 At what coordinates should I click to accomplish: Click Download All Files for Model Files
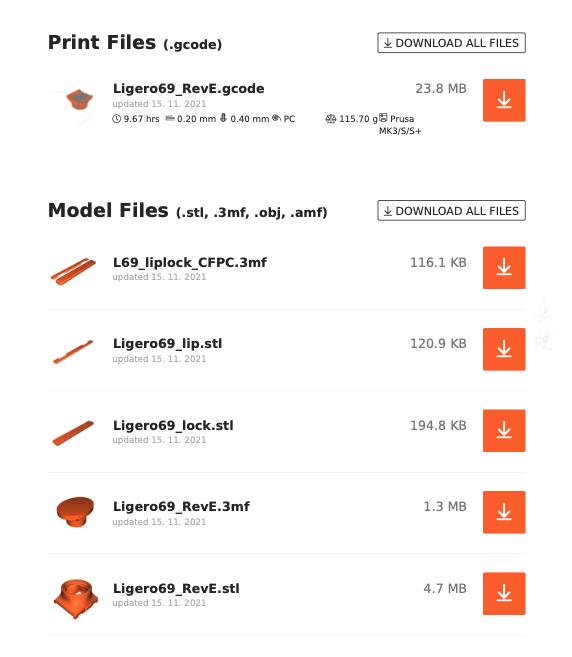[451, 210]
